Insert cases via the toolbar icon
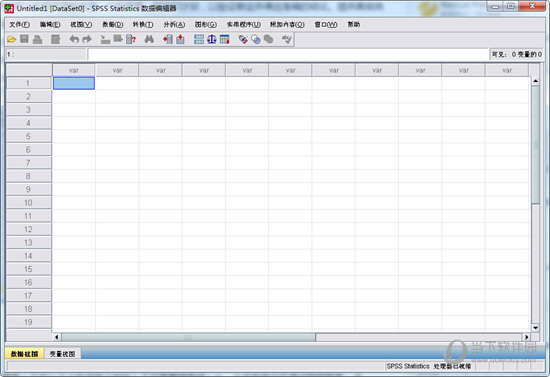The image size is (550, 377). click(x=168, y=39)
